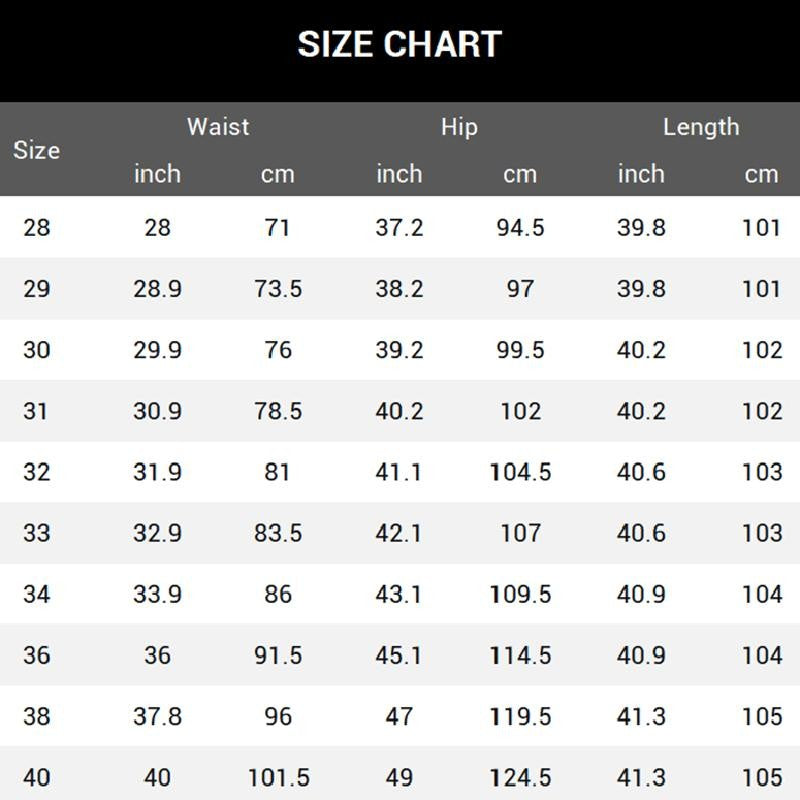
Task: Select size 36 row label
Action: point(36,655)
